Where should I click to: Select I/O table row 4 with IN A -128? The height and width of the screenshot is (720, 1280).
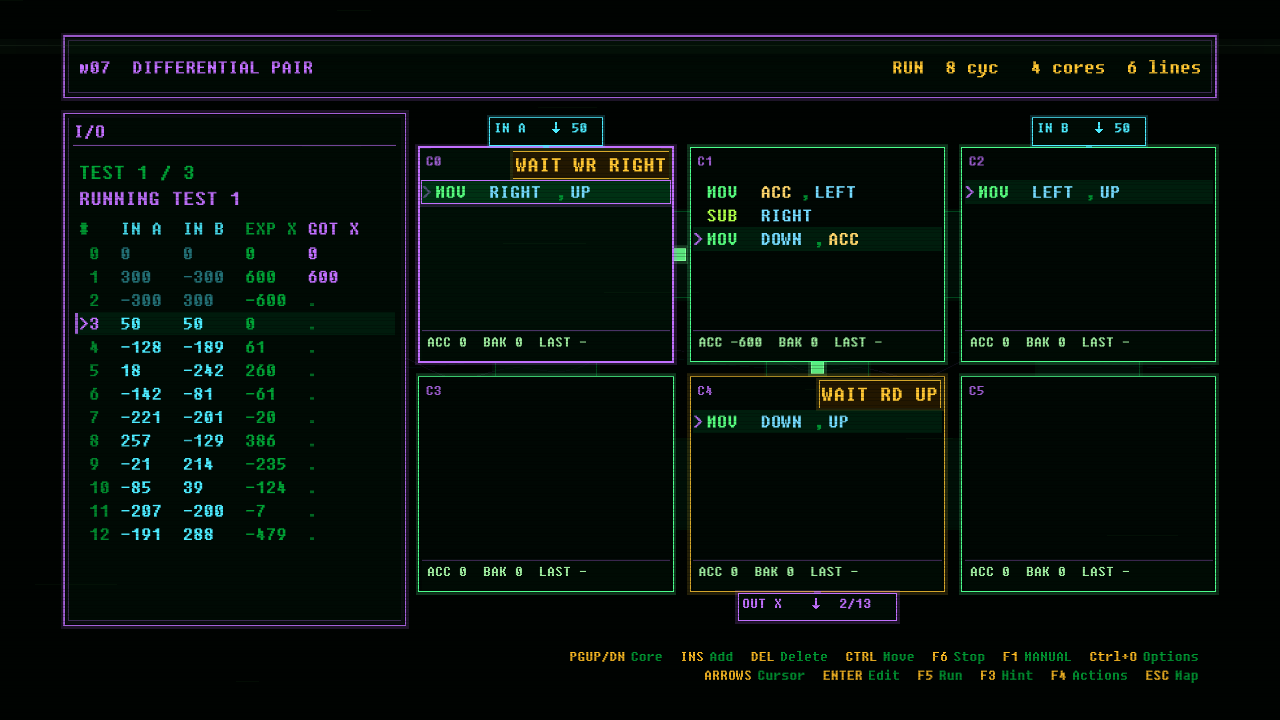tap(236, 347)
